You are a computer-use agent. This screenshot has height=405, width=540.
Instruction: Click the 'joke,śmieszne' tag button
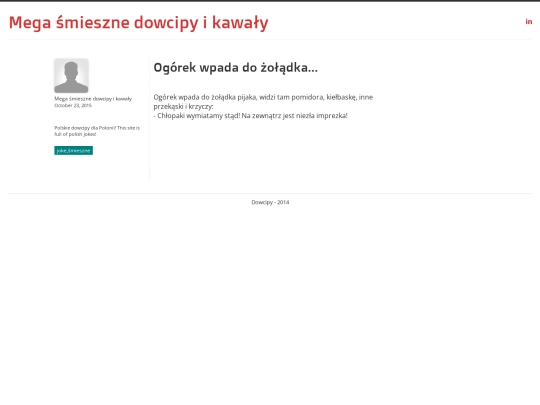pos(73,150)
